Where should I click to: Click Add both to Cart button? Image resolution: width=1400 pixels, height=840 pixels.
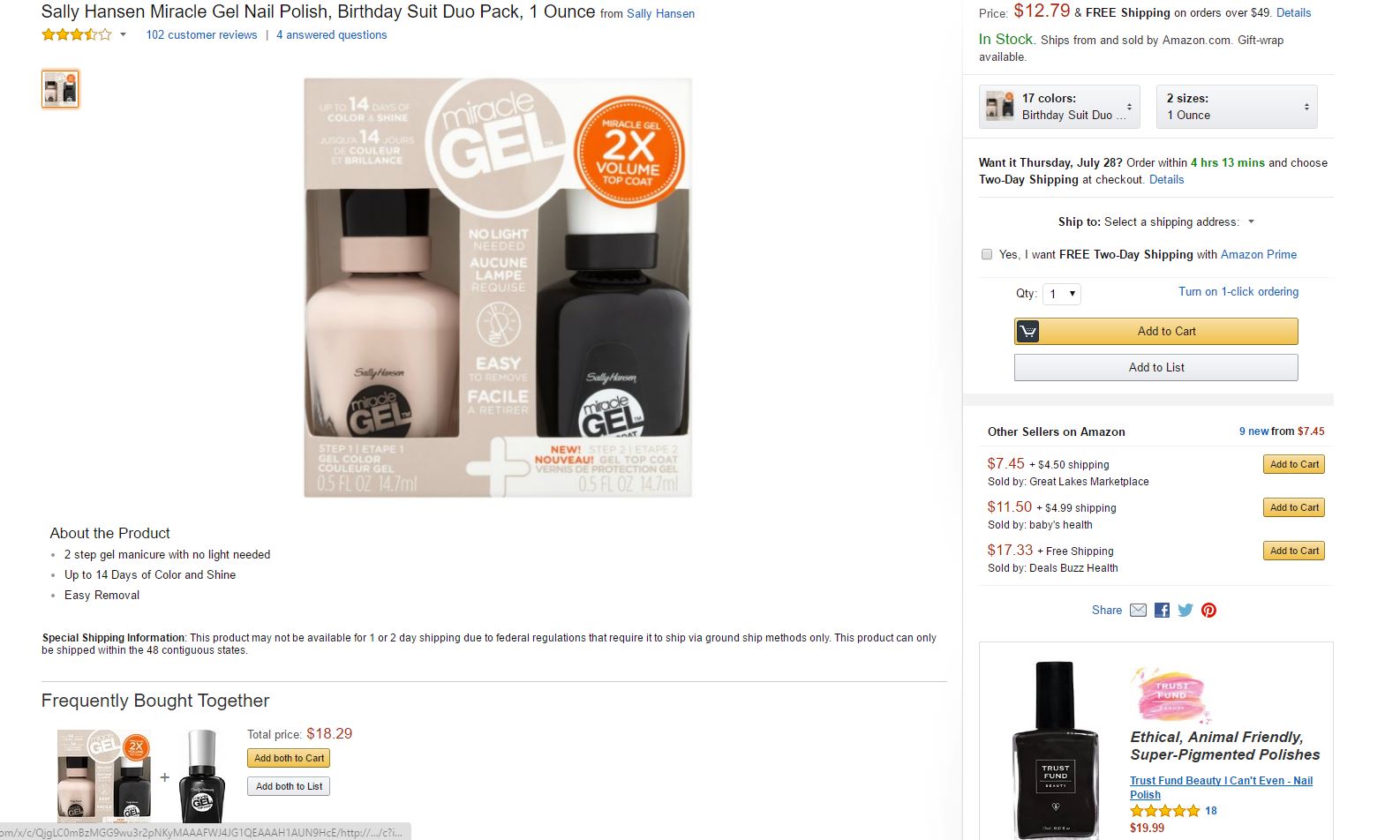pyautogui.click(x=289, y=759)
